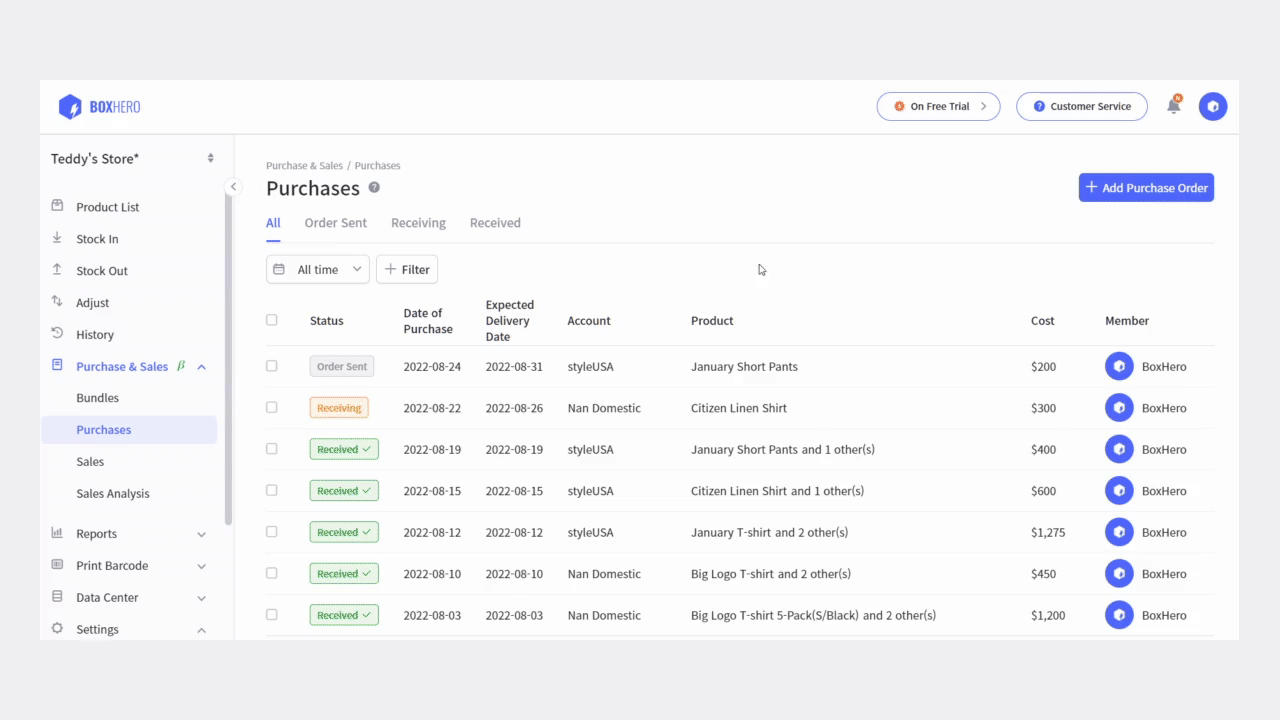Switch to the Receiving tab
The image size is (1280, 720).
click(x=418, y=223)
